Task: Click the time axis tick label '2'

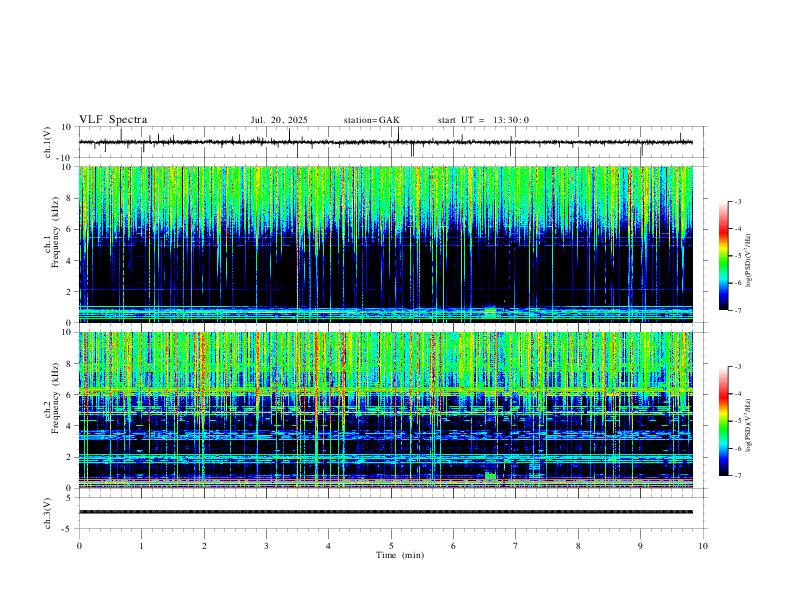Action: pyautogui.click(x=204, y=546)
